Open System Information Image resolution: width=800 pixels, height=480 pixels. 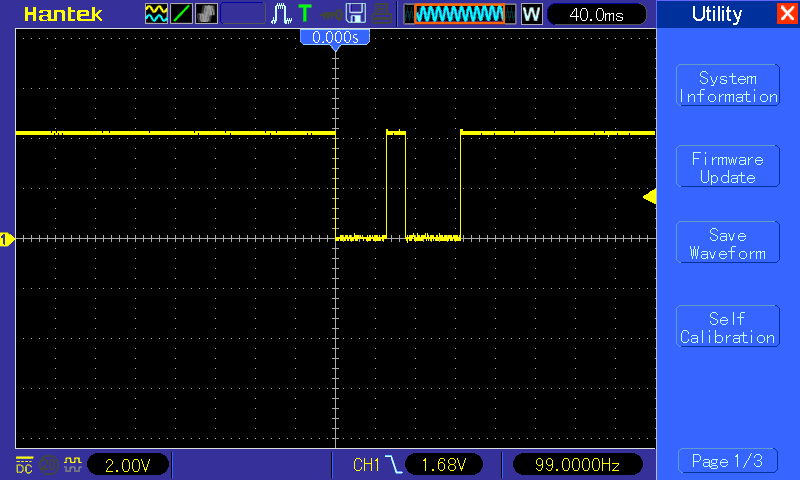[728, 85]
